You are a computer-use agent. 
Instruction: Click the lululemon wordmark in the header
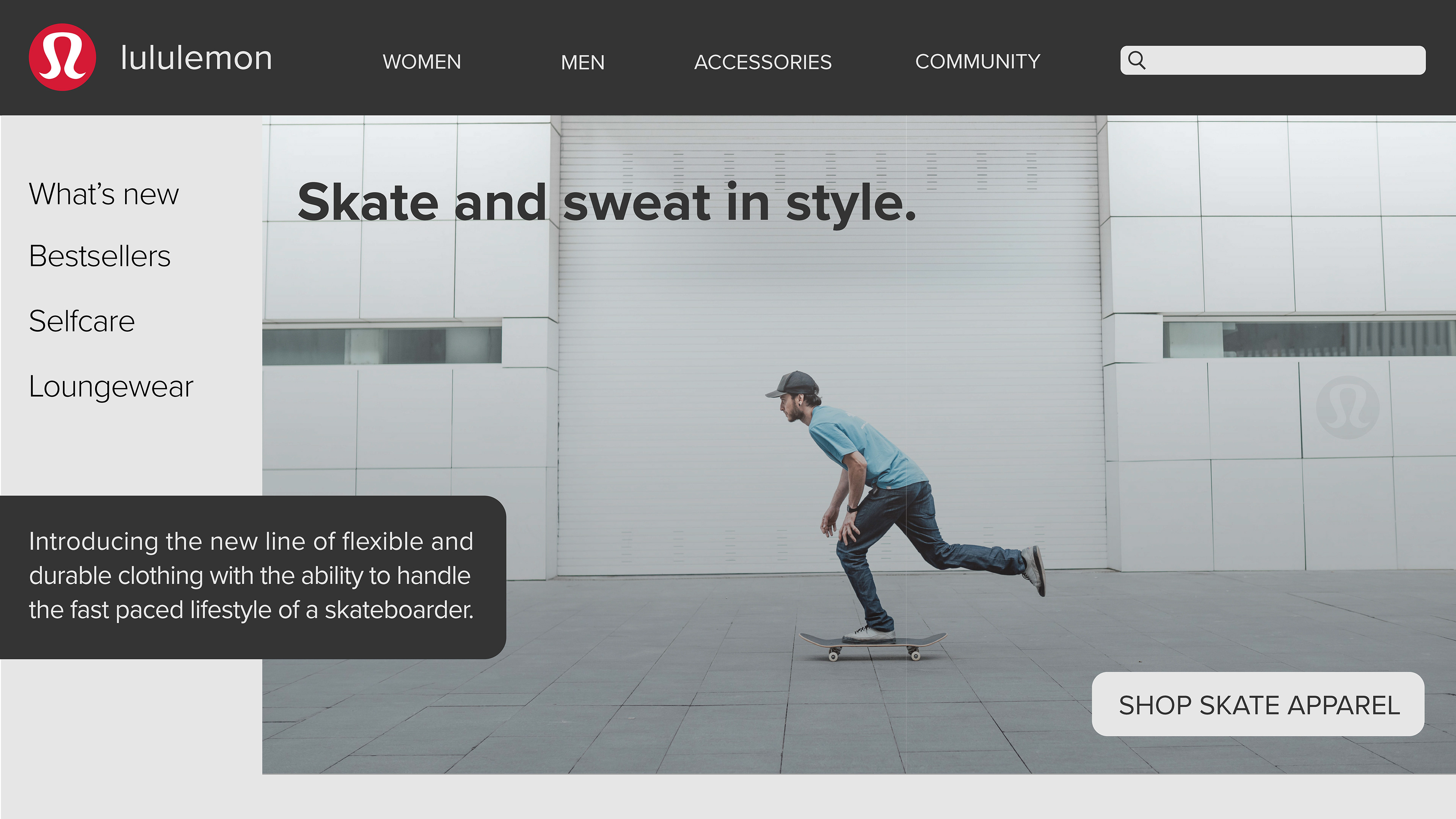click(196, 58)
